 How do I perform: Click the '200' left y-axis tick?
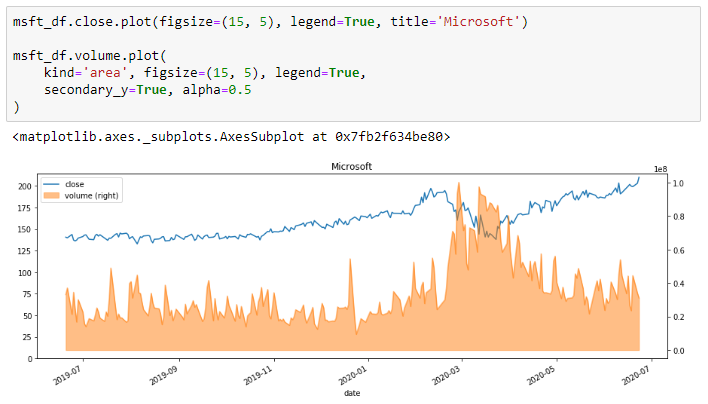click(25, 186)
